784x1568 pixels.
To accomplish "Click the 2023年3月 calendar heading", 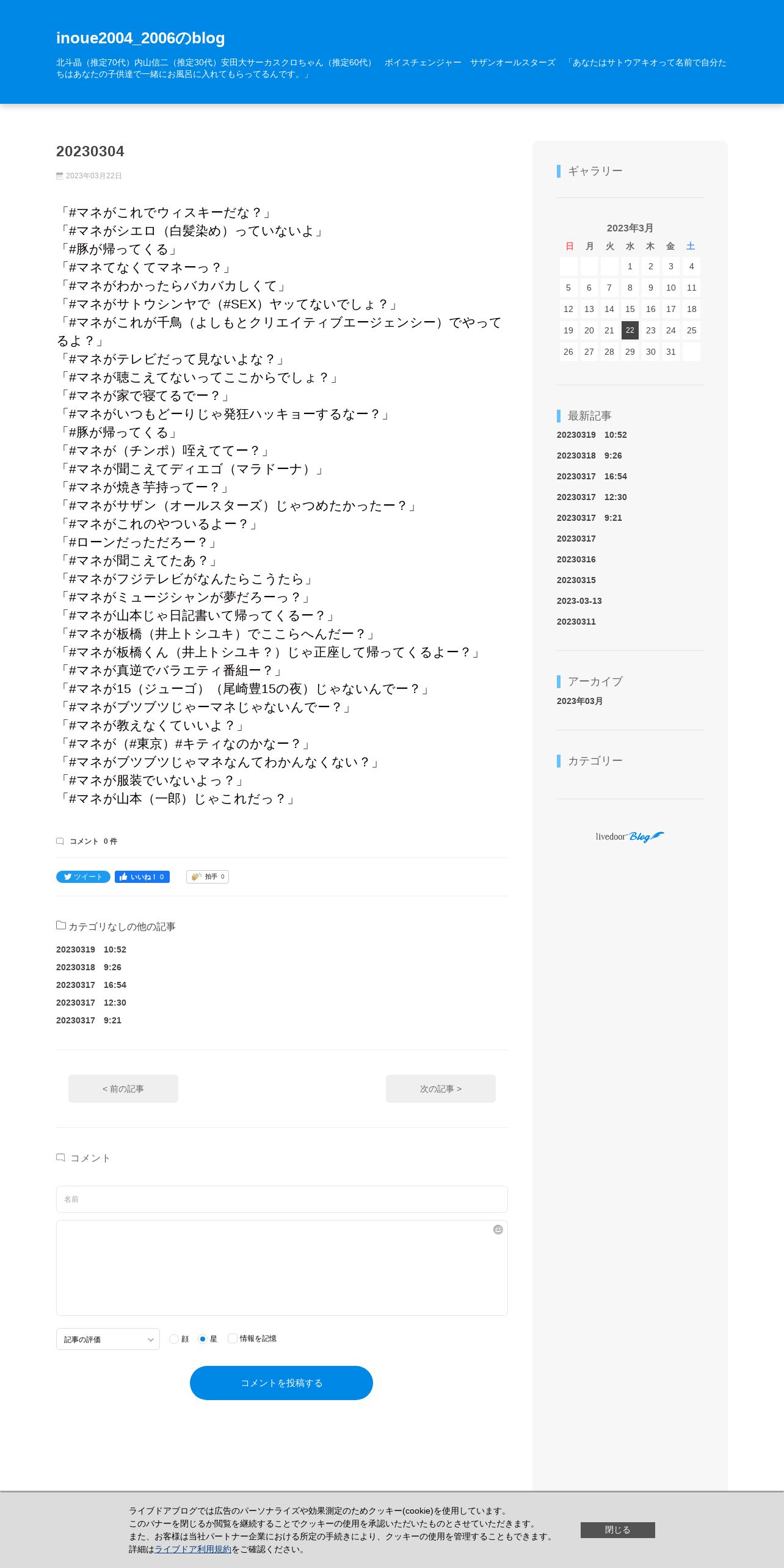I will [630, 228].
